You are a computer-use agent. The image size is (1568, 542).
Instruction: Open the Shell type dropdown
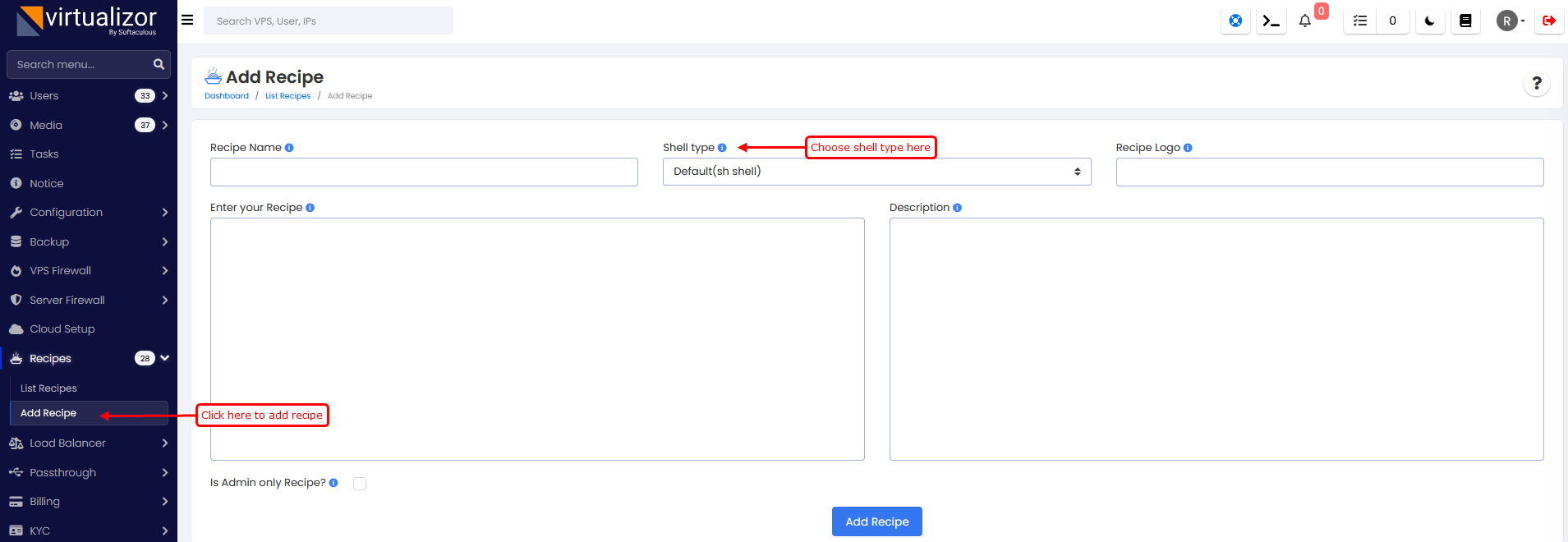(x=876, y=172)
